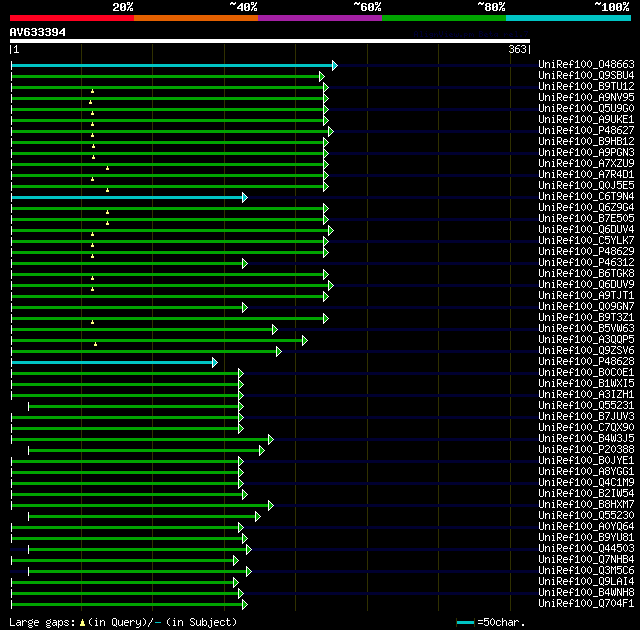This screenshot has width=640, height=630.
Task: Click the UniRef100_B6TGK8 sequence name
Action: point(586,273)
